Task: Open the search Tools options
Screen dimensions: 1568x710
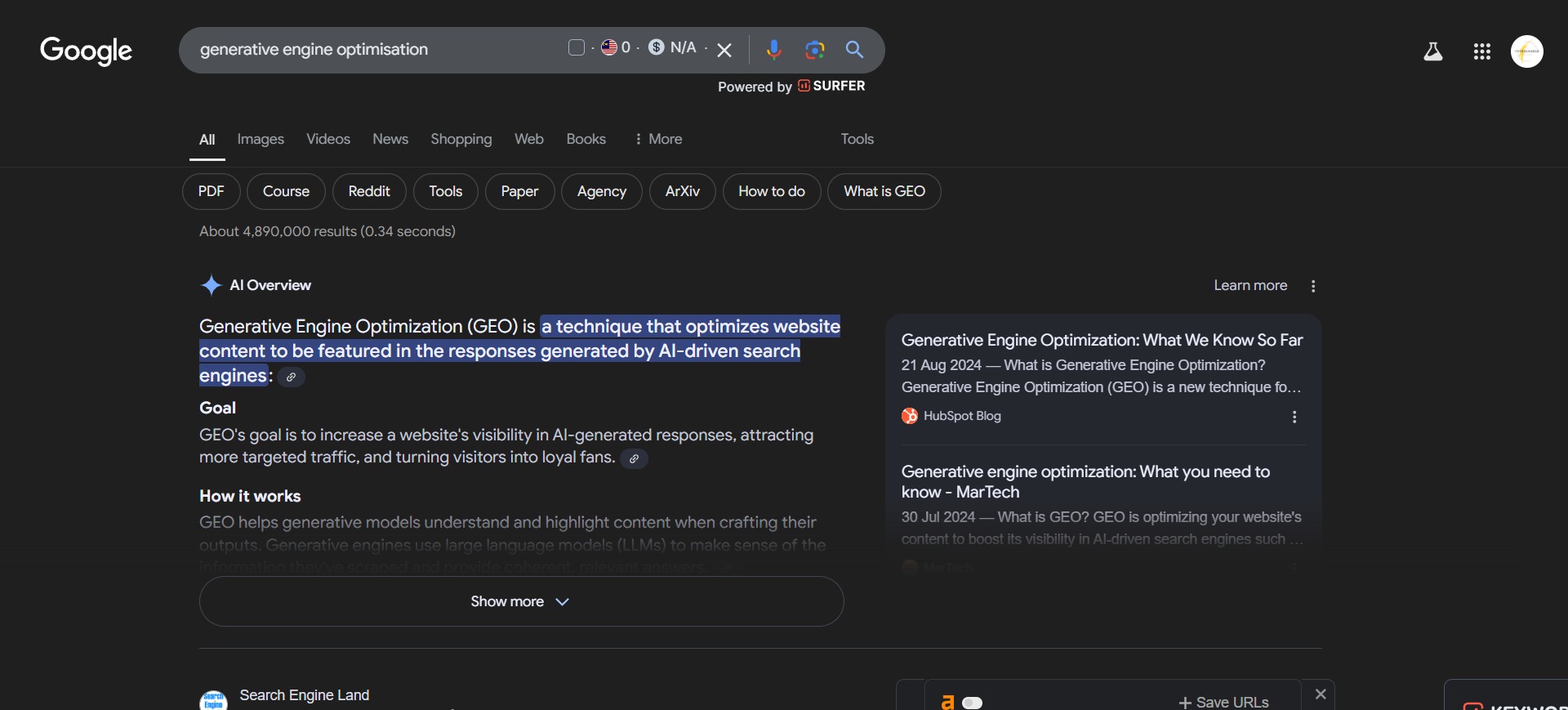Action: 857,139
